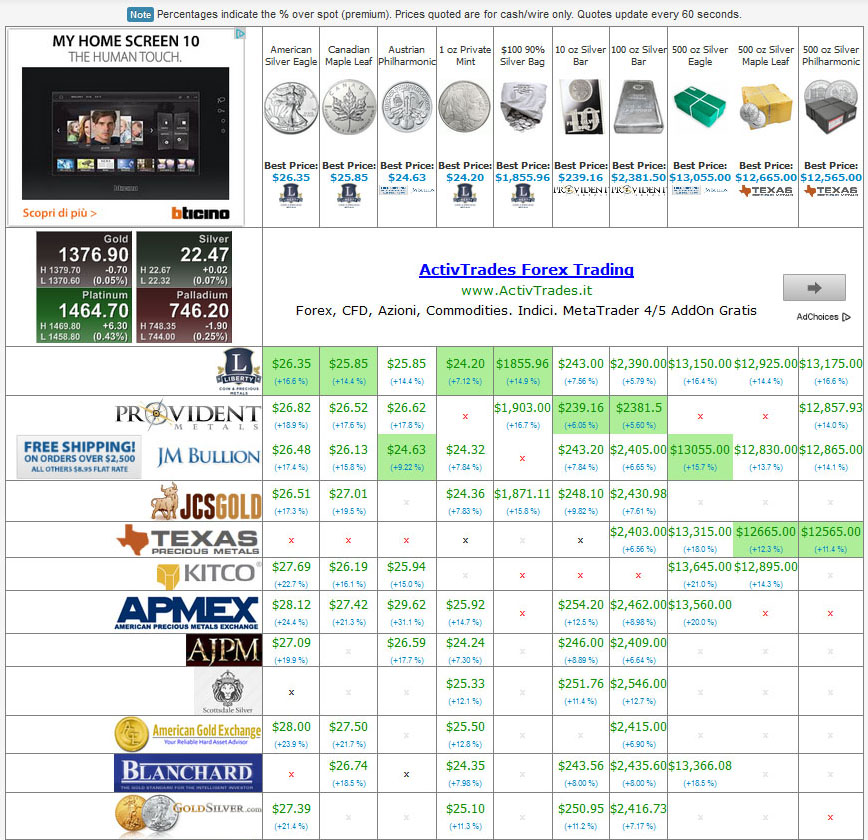This screenshot has width=868, height=840.
Task: Click the arrow button in ActivTrades ad
Action: click(814, 287)
